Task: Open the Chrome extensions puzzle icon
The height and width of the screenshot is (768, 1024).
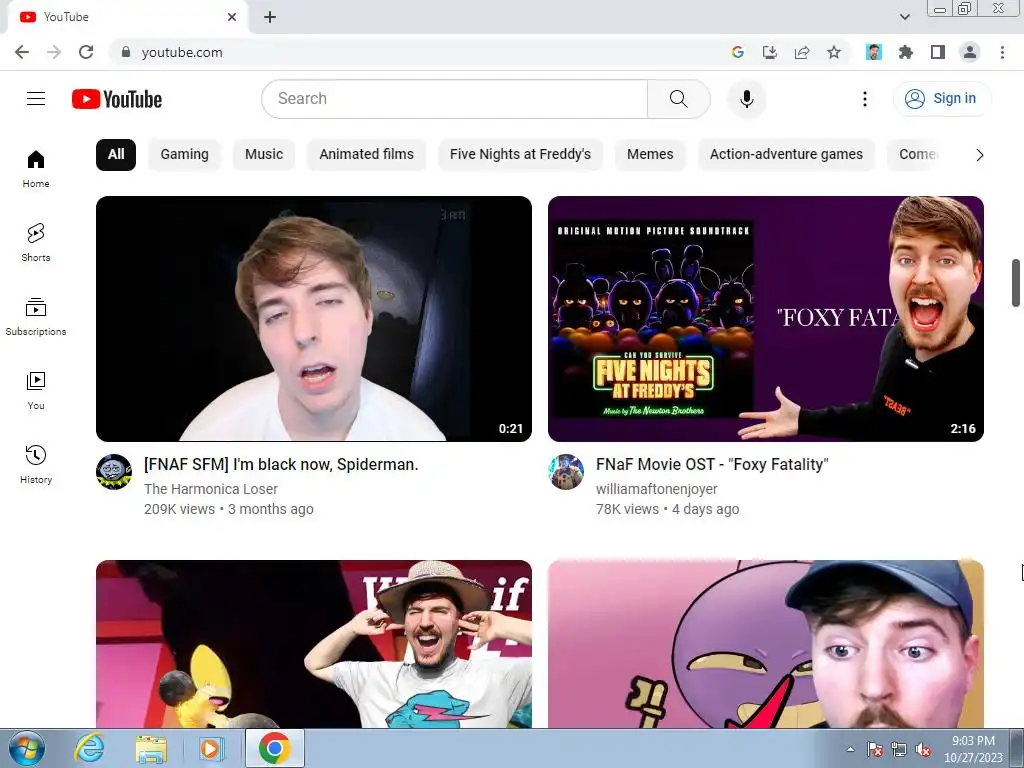Action: (x=906, y=52)
